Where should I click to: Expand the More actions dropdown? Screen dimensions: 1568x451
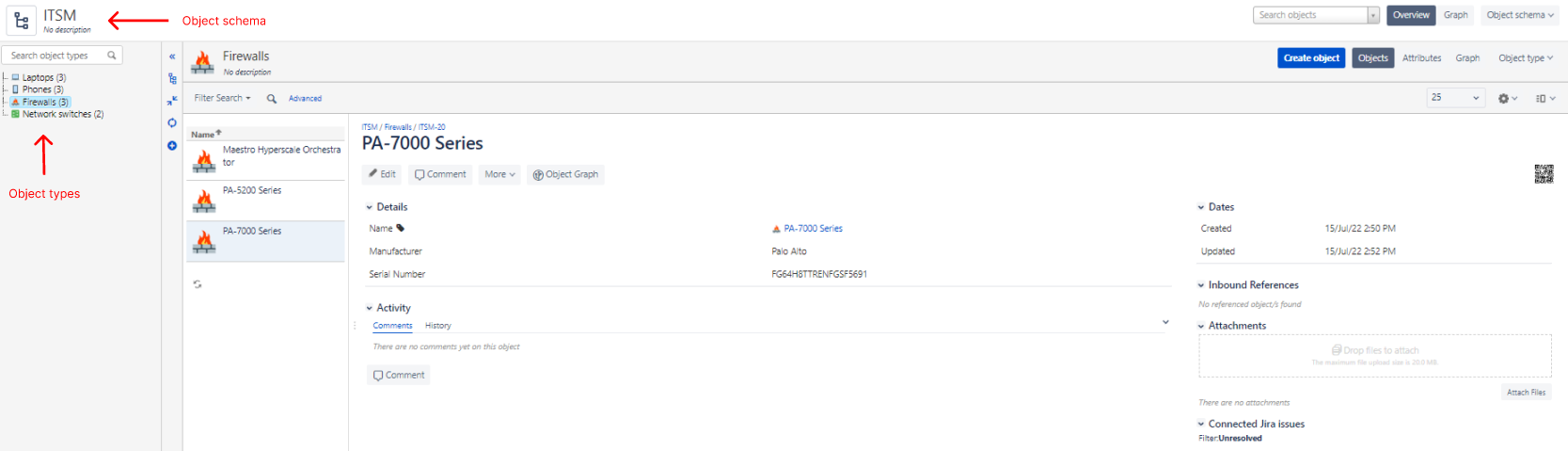499,174
